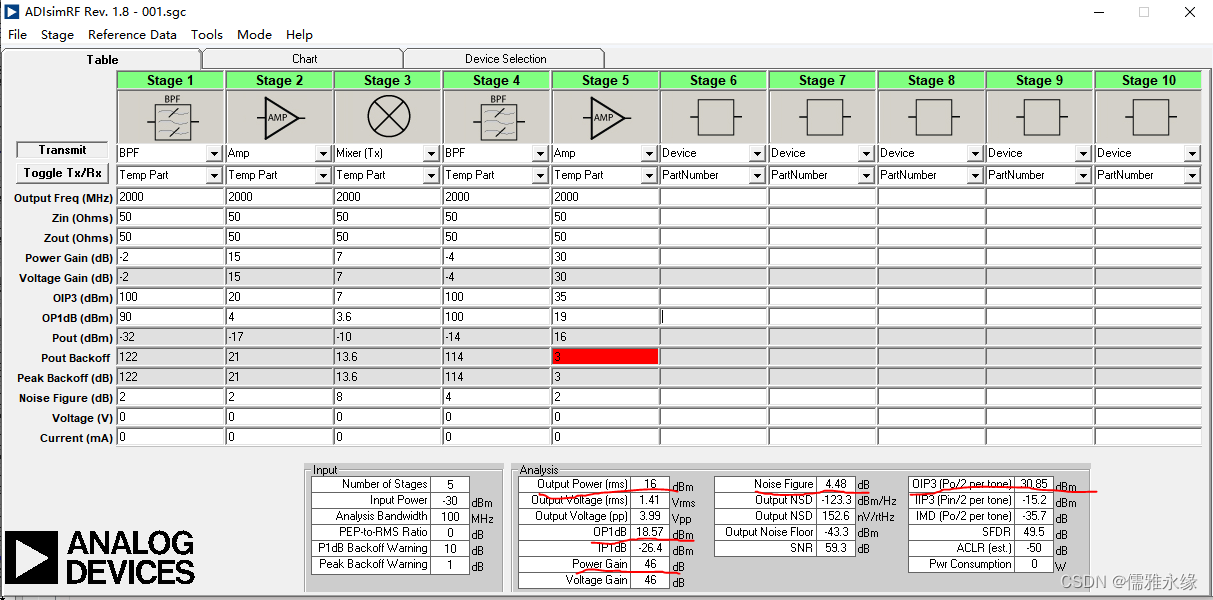Click the red Stage 5 Pout Backoff cell

[605, 356]
